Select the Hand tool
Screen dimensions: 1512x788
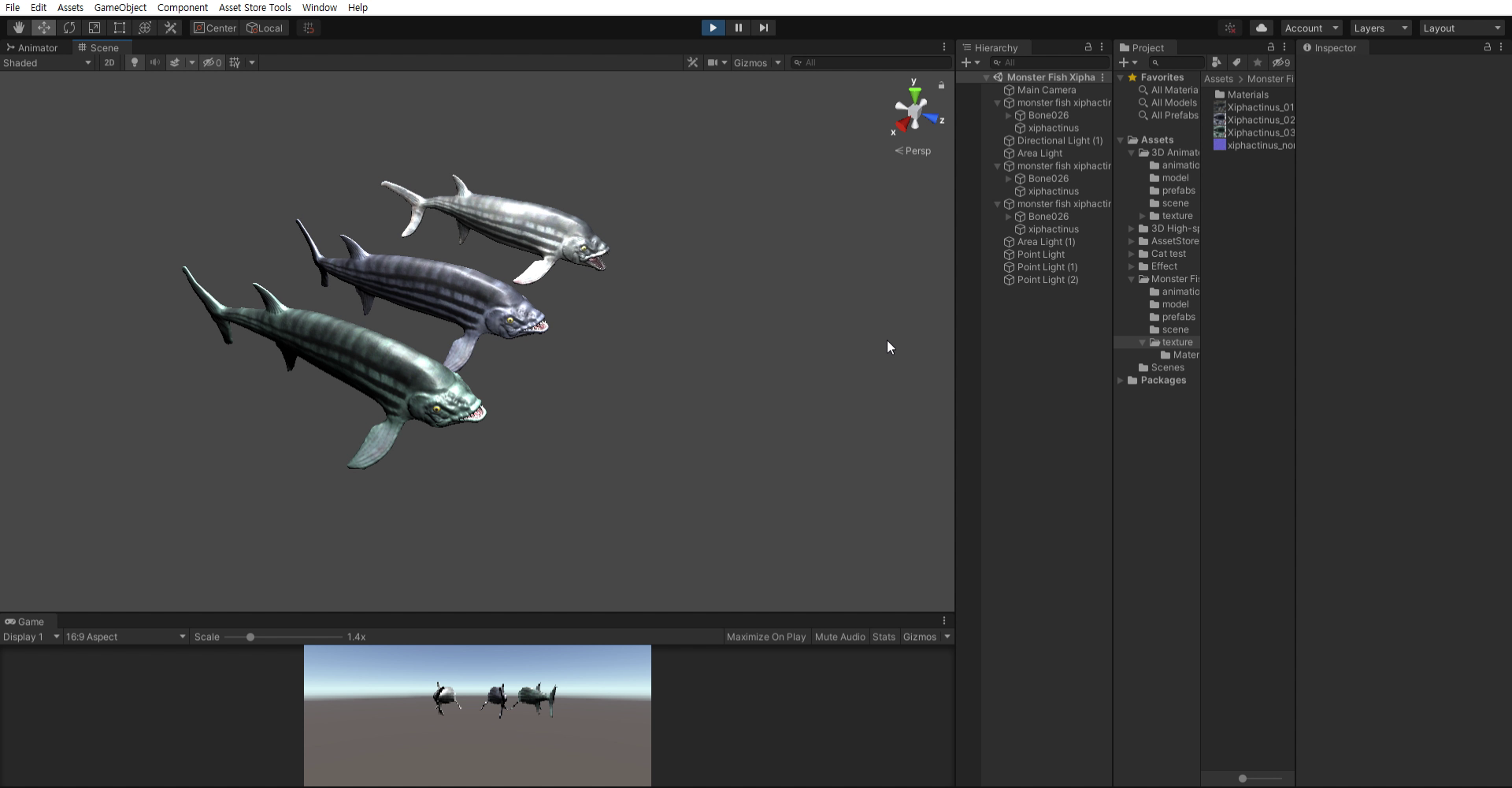(x=19, y=28)
